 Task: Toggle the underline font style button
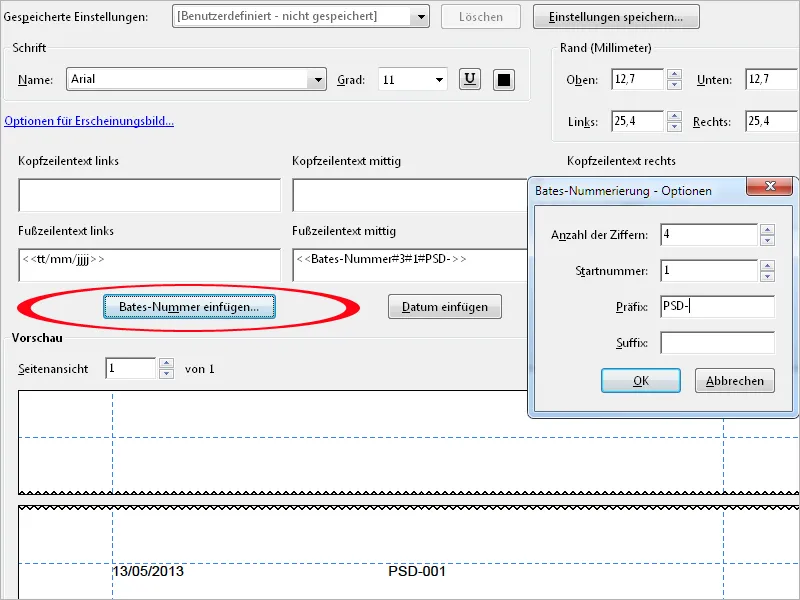pos(469,80)
